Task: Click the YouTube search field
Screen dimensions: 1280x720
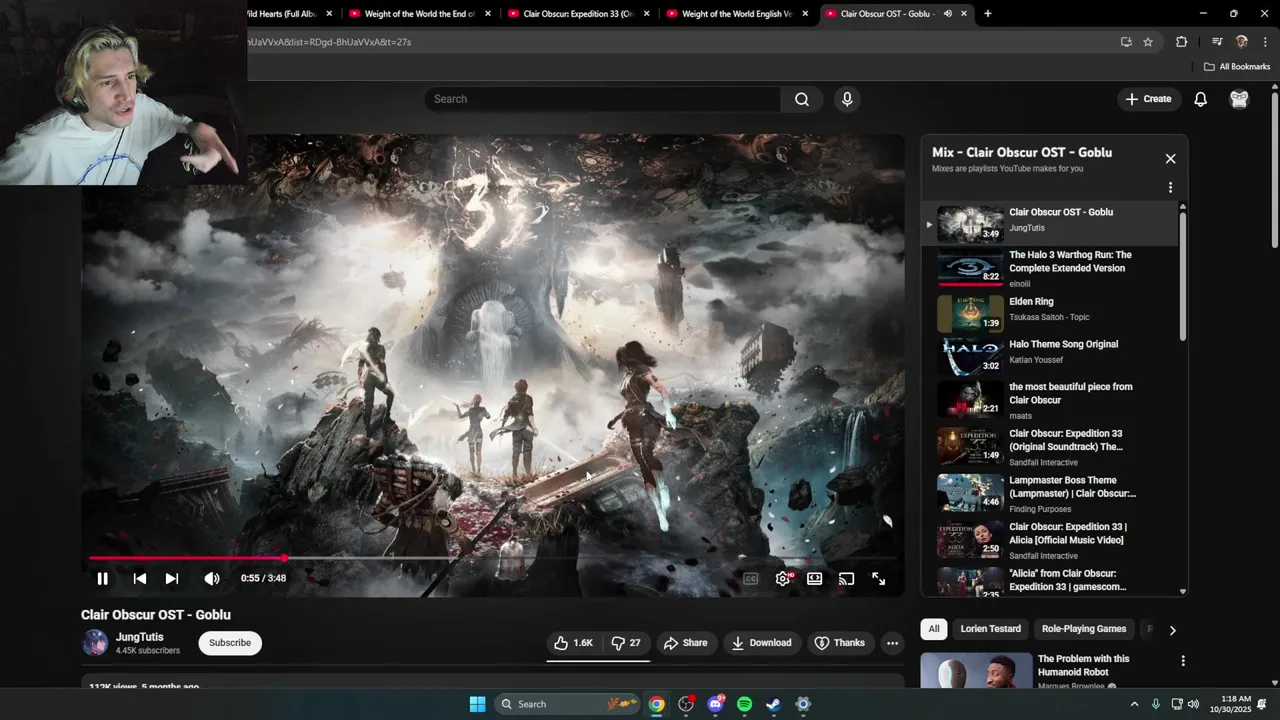Action: pyautogui.click(x=603, y=99)
